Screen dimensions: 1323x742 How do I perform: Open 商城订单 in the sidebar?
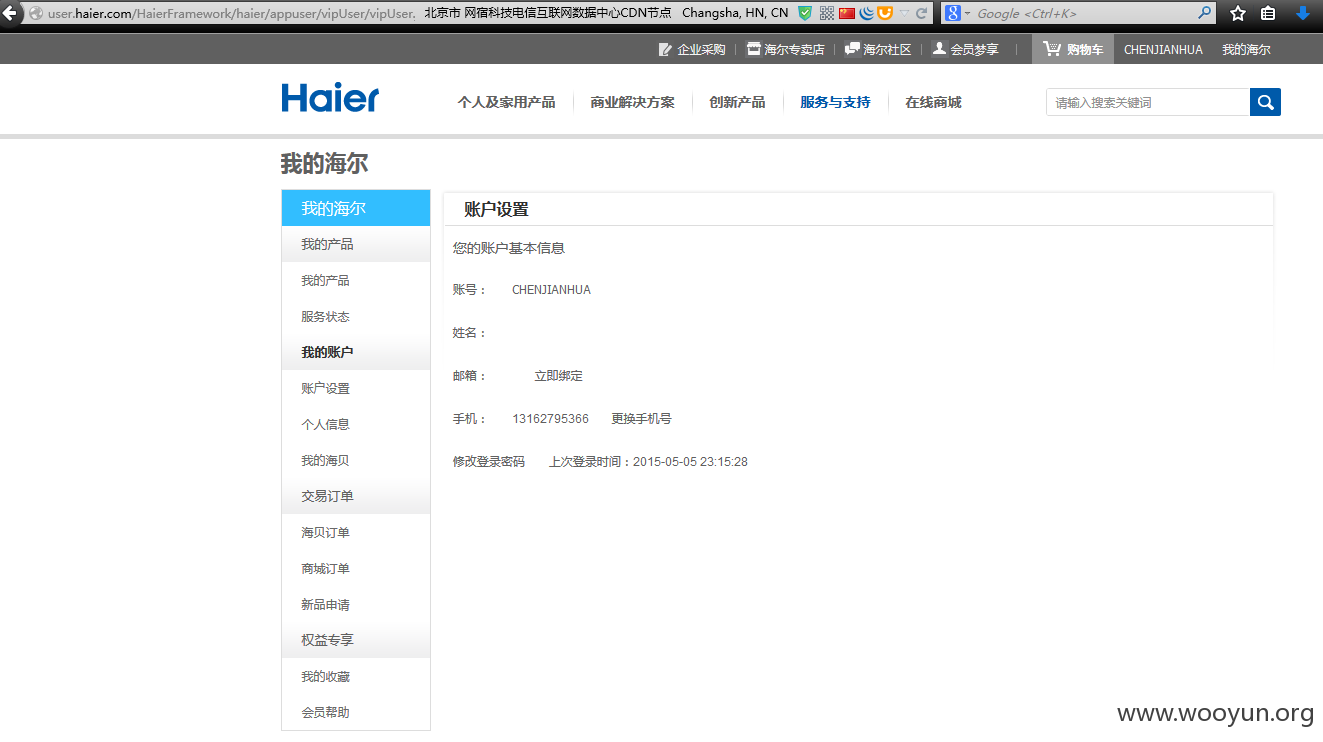(x=325, y=568)
